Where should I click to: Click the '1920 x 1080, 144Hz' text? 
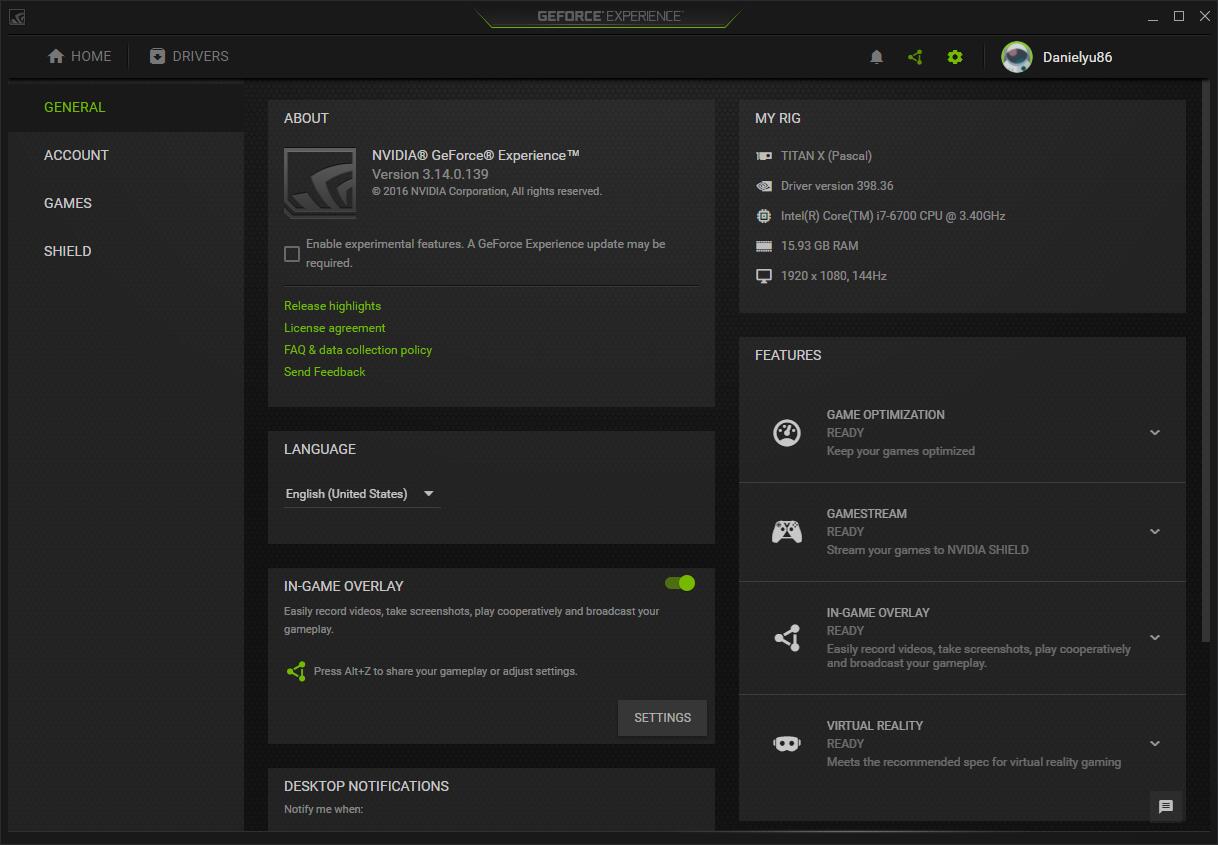pos(834,276)
